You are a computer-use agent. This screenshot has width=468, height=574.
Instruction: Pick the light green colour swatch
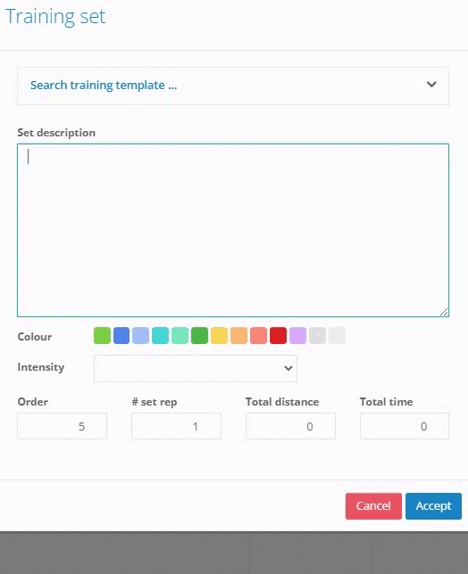coord(102,336)
